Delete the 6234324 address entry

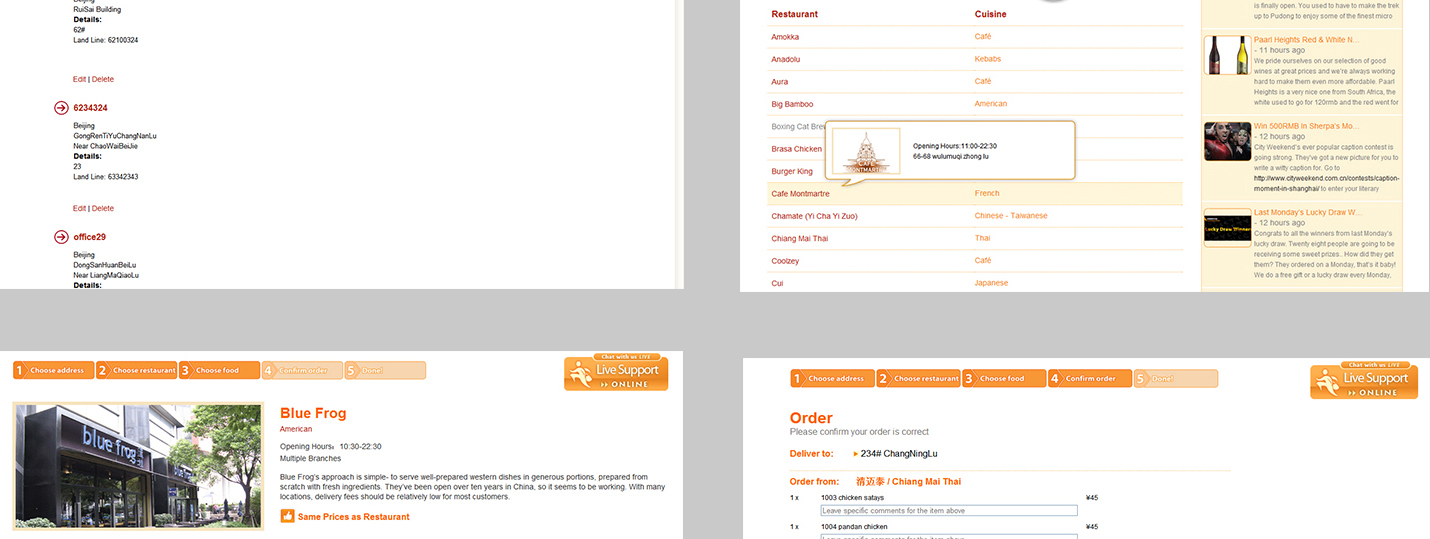click(103, 208)
